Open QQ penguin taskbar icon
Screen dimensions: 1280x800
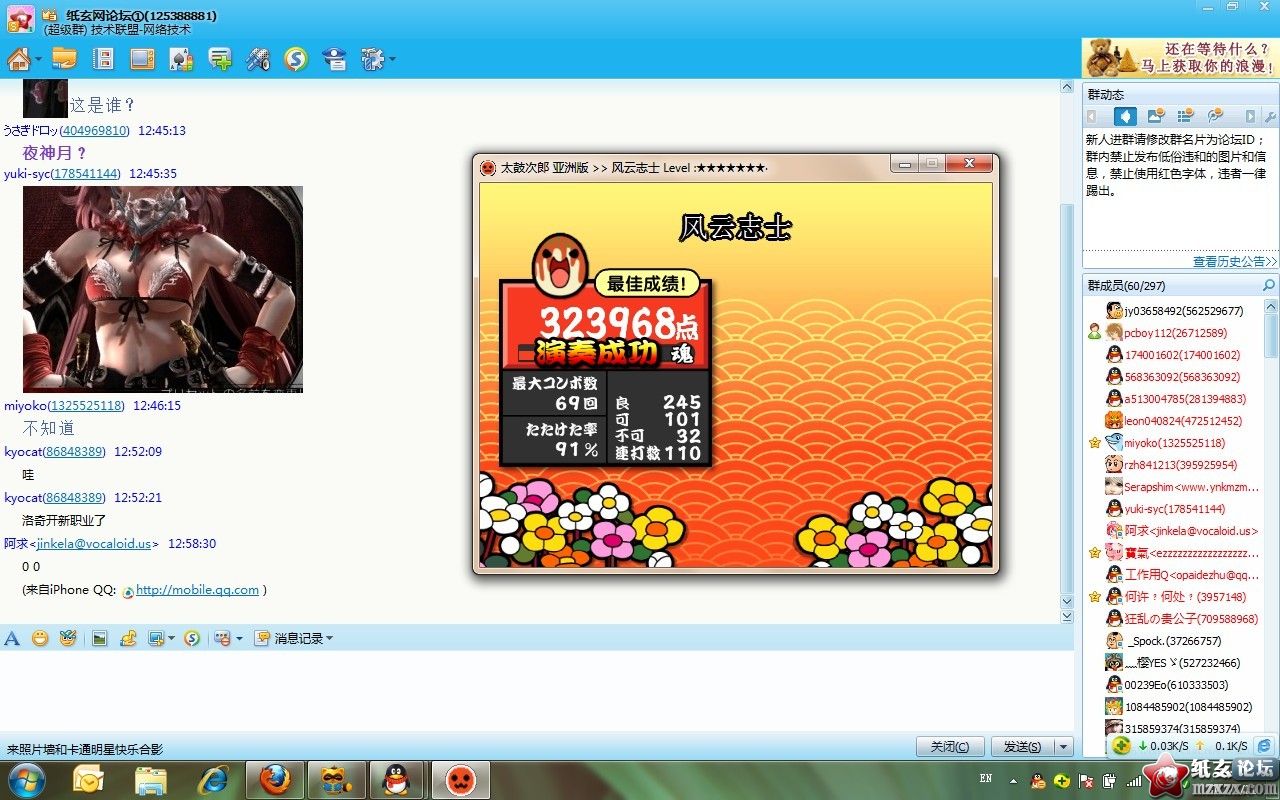click(398, 780)
